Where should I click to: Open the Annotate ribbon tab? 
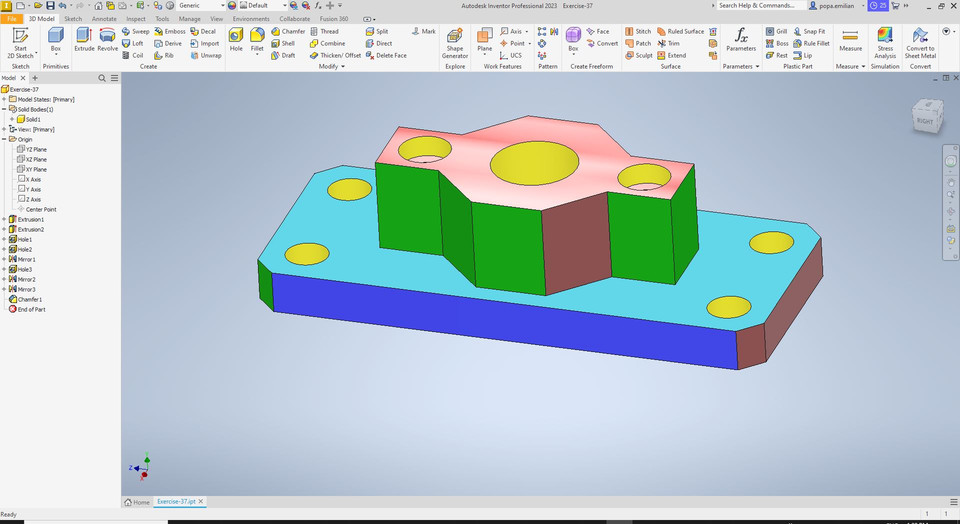click(x=104, y=18)
